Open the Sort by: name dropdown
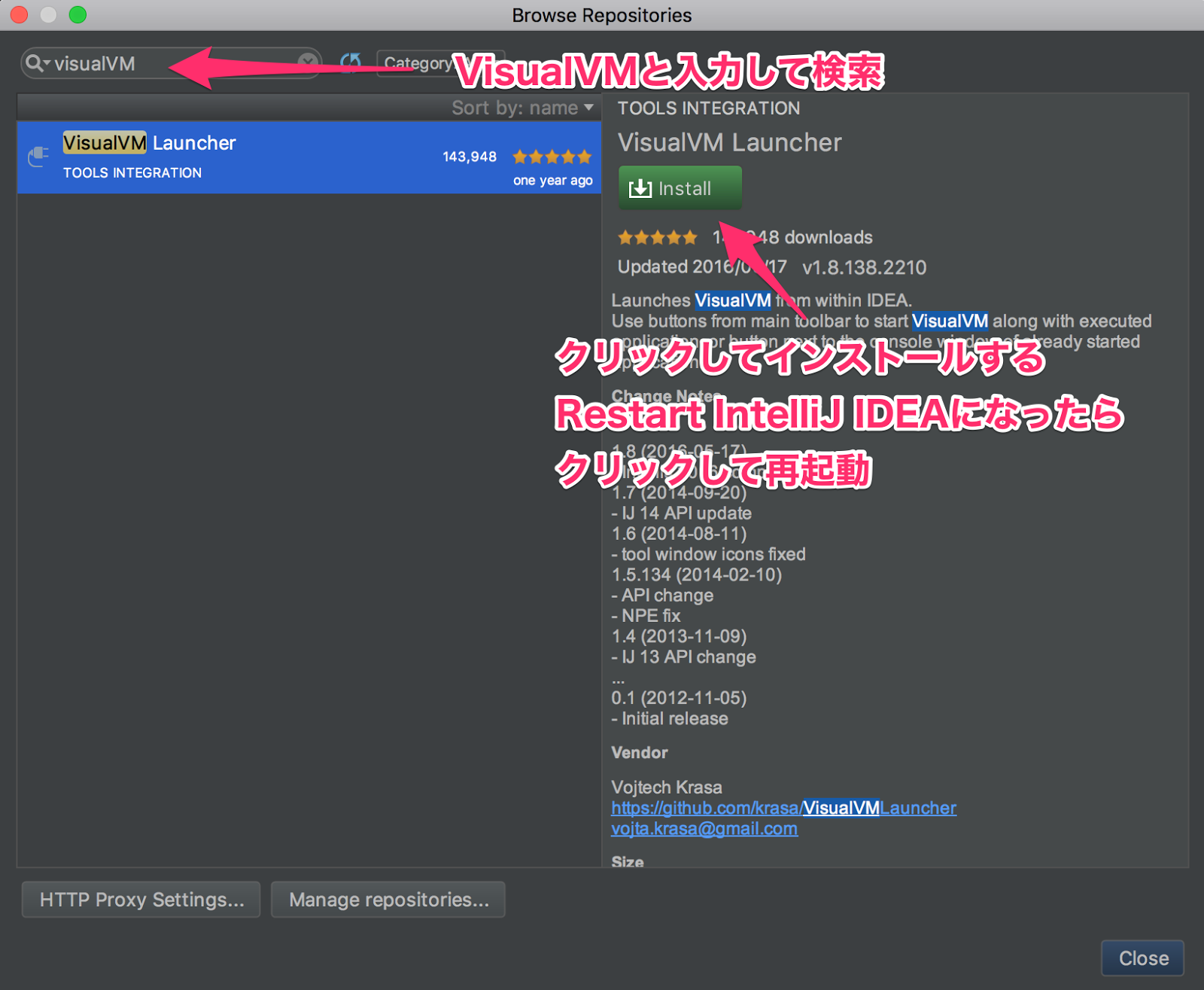Image resolution: width=1204 pixels, height=990 pixels. click(x=521, y=108)
